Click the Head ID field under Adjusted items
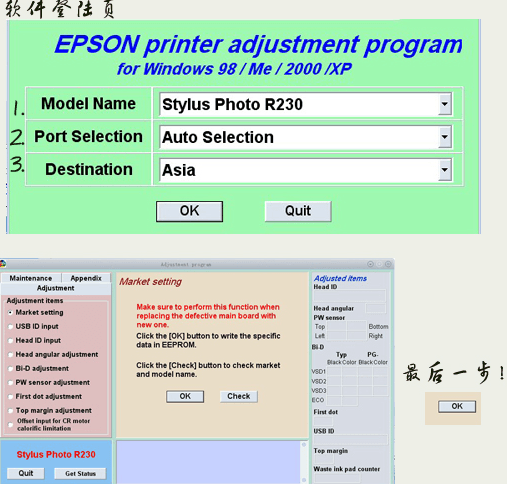The image size is (507, 484). tap(349, 296)
